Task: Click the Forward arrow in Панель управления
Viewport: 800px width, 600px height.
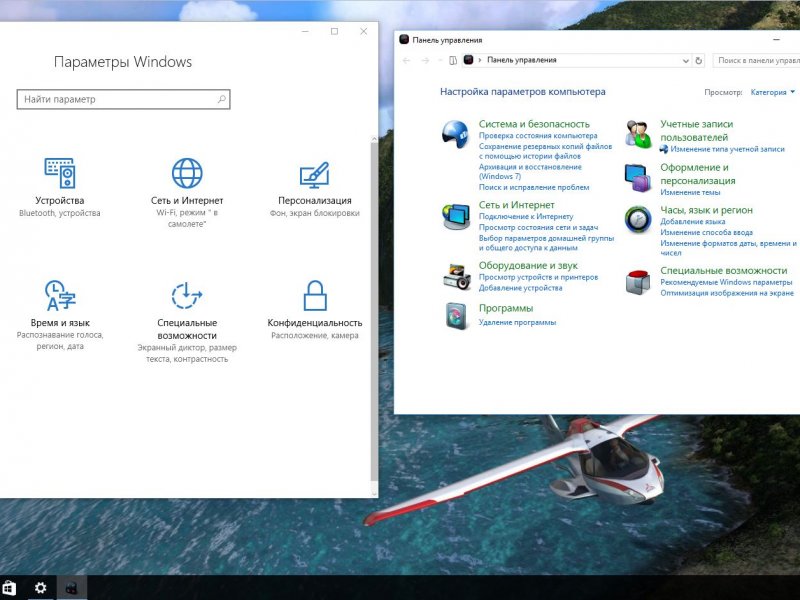Action: 424,60
